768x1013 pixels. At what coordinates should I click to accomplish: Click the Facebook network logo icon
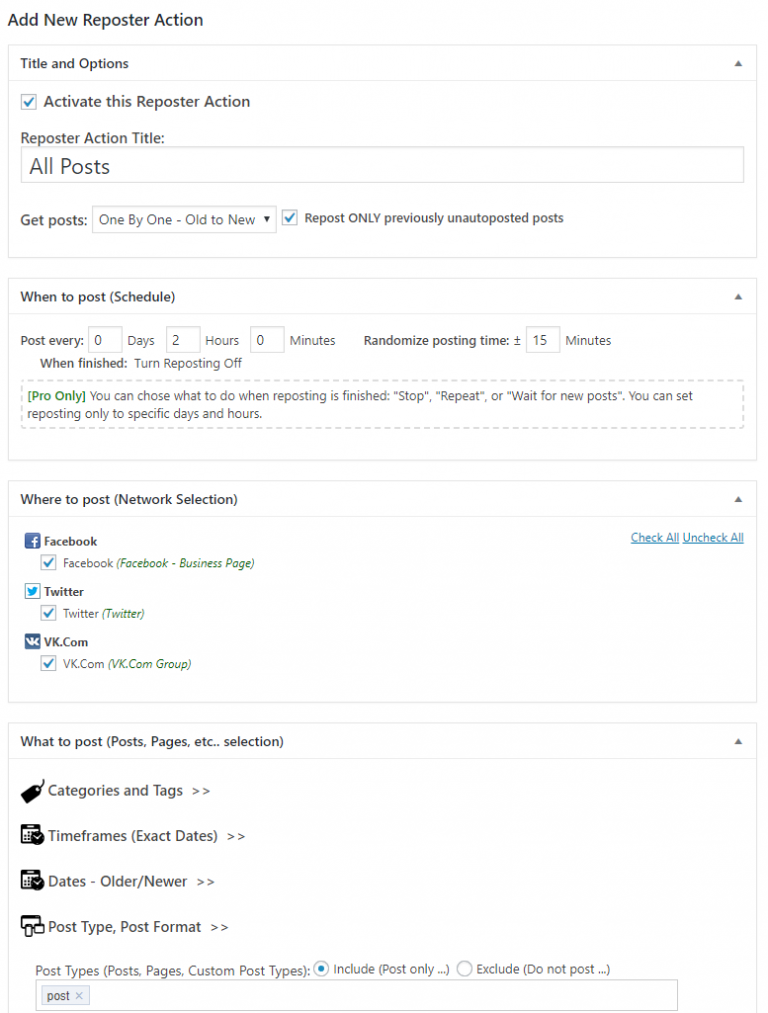pos(32,541)
